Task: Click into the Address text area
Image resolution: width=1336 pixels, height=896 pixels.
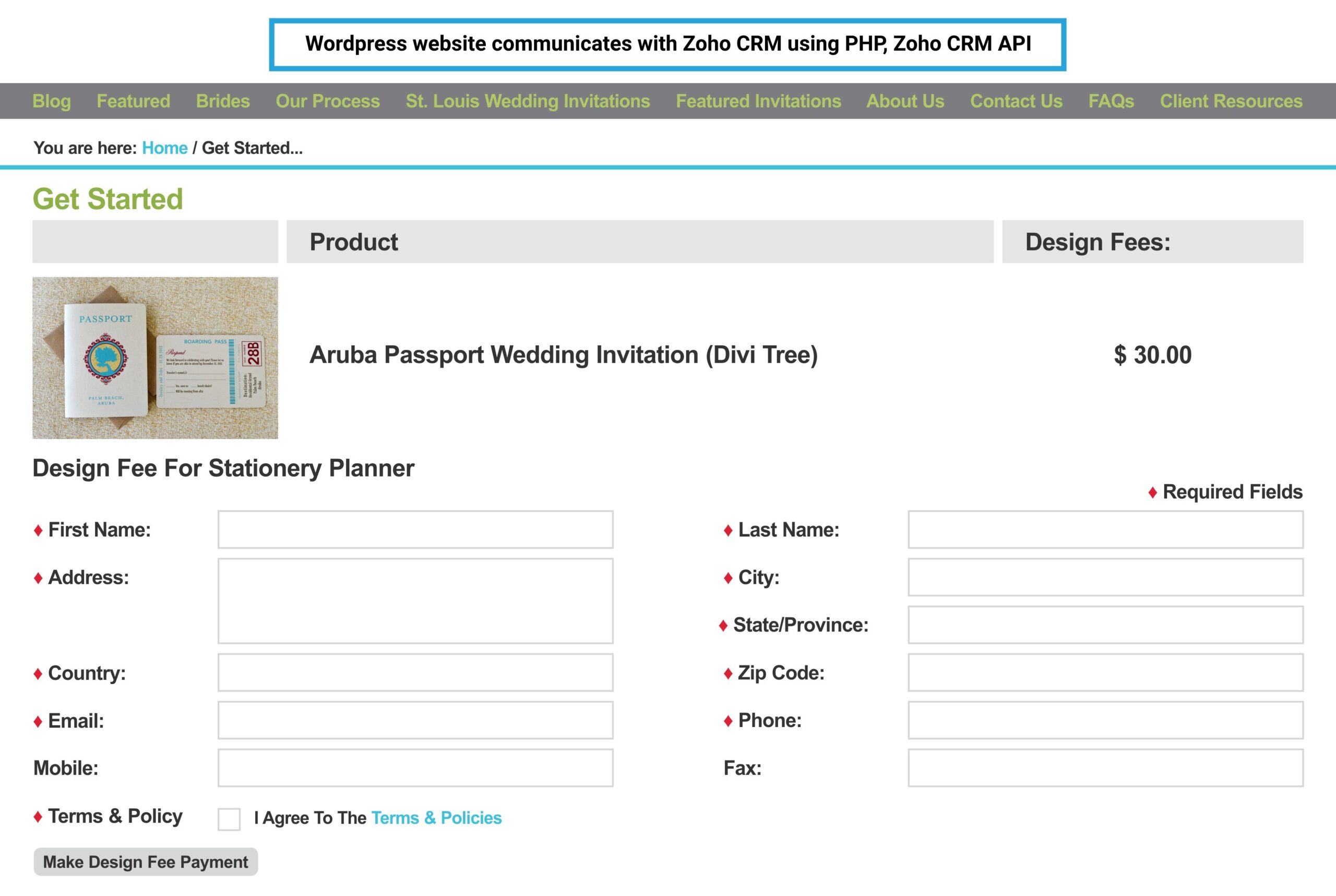Action: tap(415, 601)
